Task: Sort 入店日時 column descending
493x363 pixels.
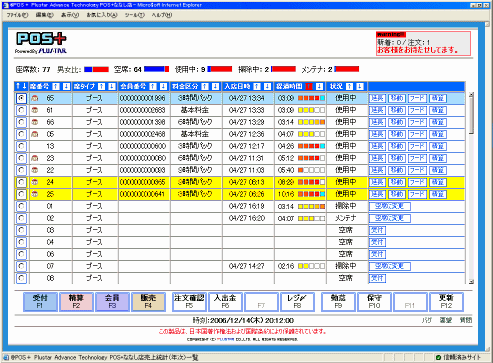Action: click(x=267, y=87)
